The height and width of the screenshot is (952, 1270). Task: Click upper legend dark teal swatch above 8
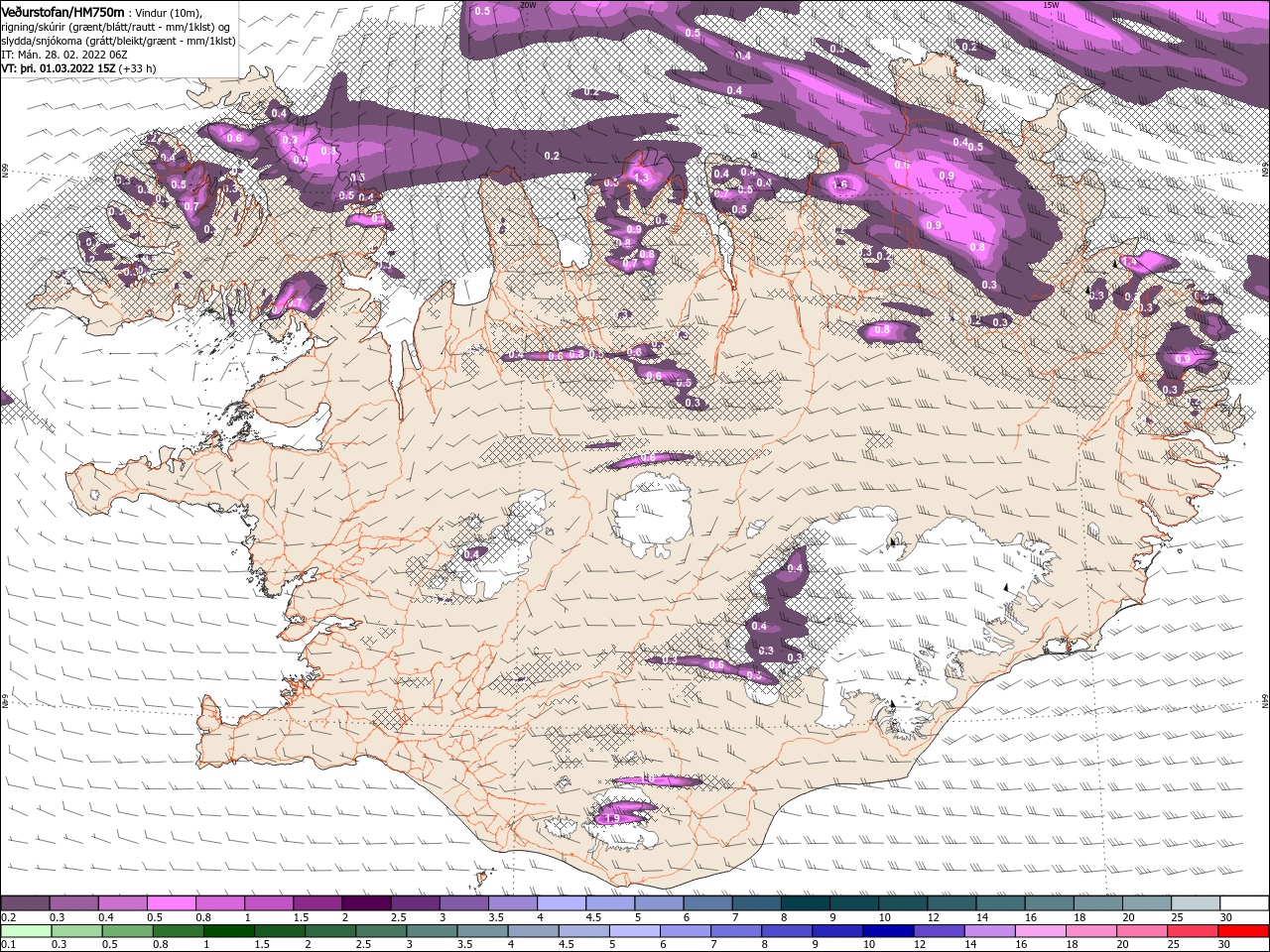807,903
